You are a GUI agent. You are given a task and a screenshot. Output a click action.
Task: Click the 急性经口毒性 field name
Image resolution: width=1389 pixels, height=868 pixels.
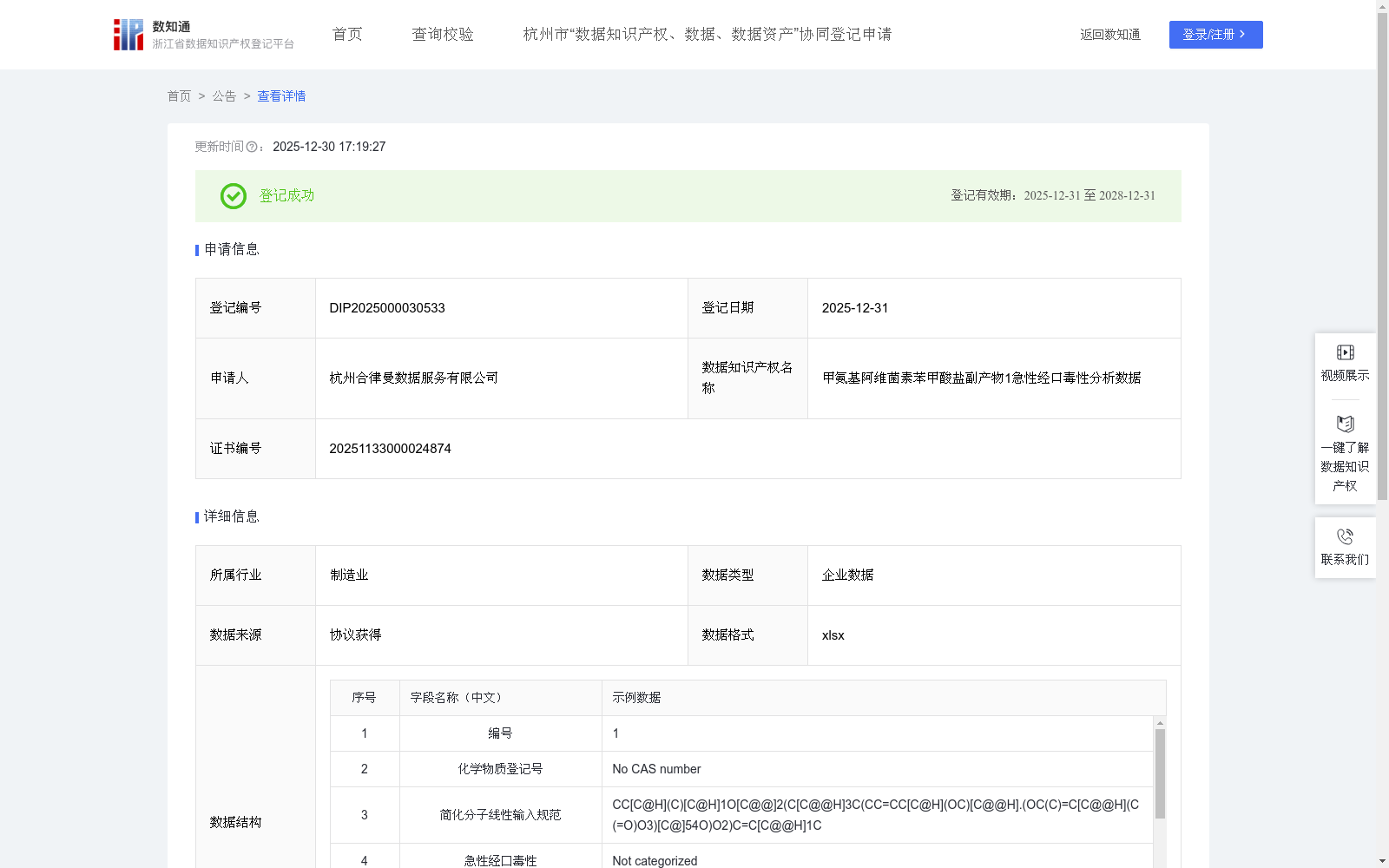pos(500,861)
